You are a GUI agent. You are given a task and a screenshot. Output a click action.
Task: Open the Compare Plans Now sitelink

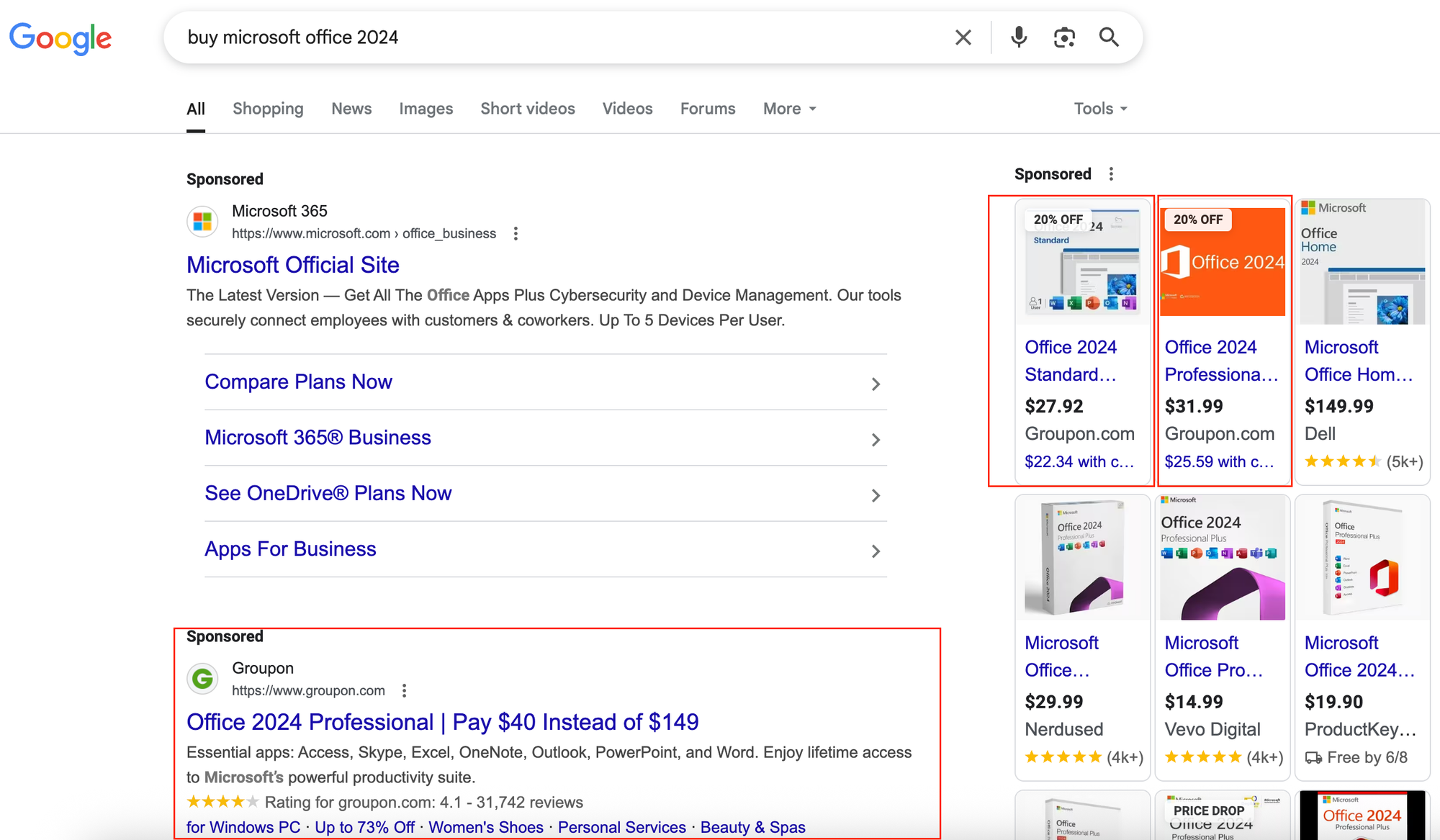pyautogui.click(x=298, y=382)
